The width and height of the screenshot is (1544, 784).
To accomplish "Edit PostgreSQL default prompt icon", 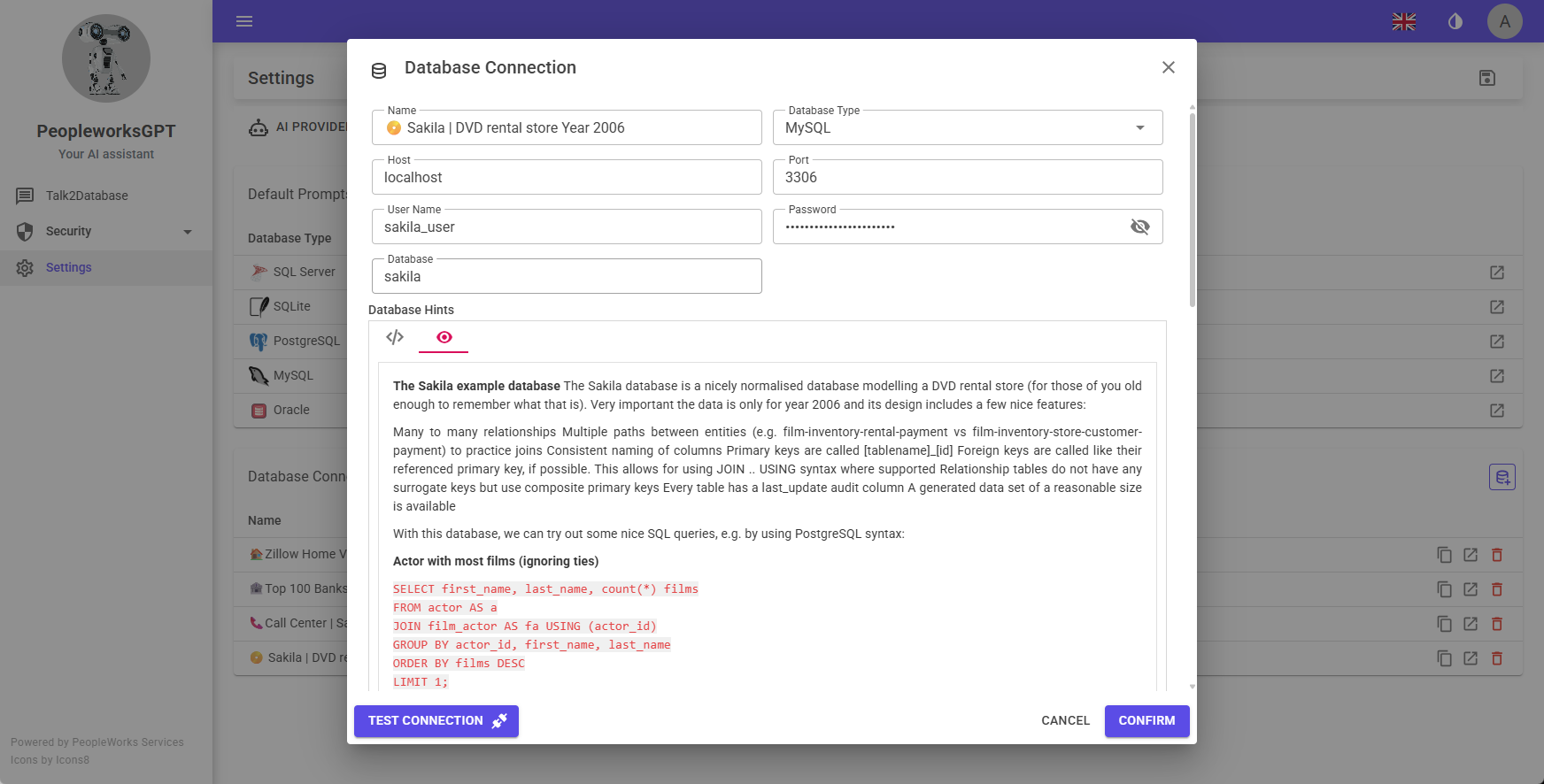I will [x=1497, y=342].
